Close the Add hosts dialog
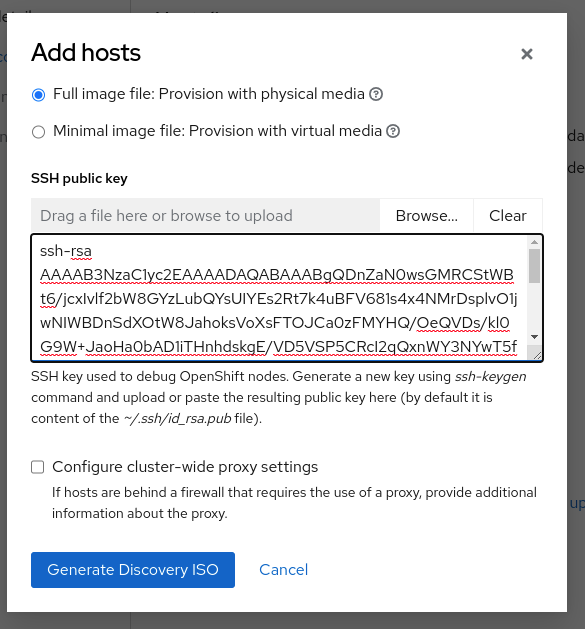 pos(526,54)
